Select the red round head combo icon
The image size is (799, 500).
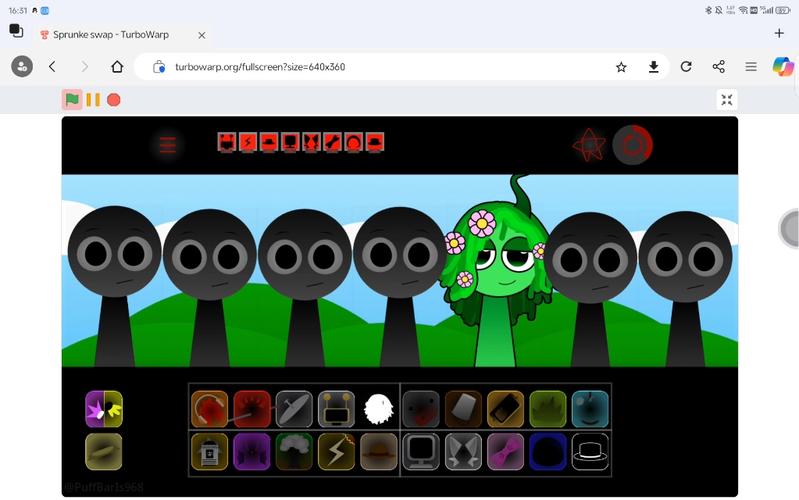click(x=354, y=142)
